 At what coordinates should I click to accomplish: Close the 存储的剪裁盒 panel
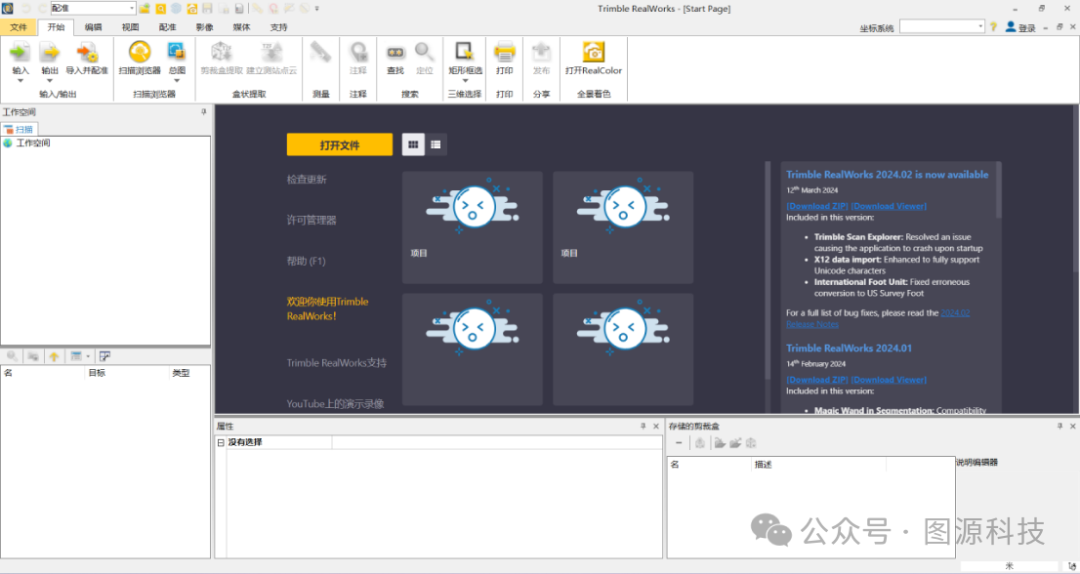pyautogui.click(x=1072, y=426)
